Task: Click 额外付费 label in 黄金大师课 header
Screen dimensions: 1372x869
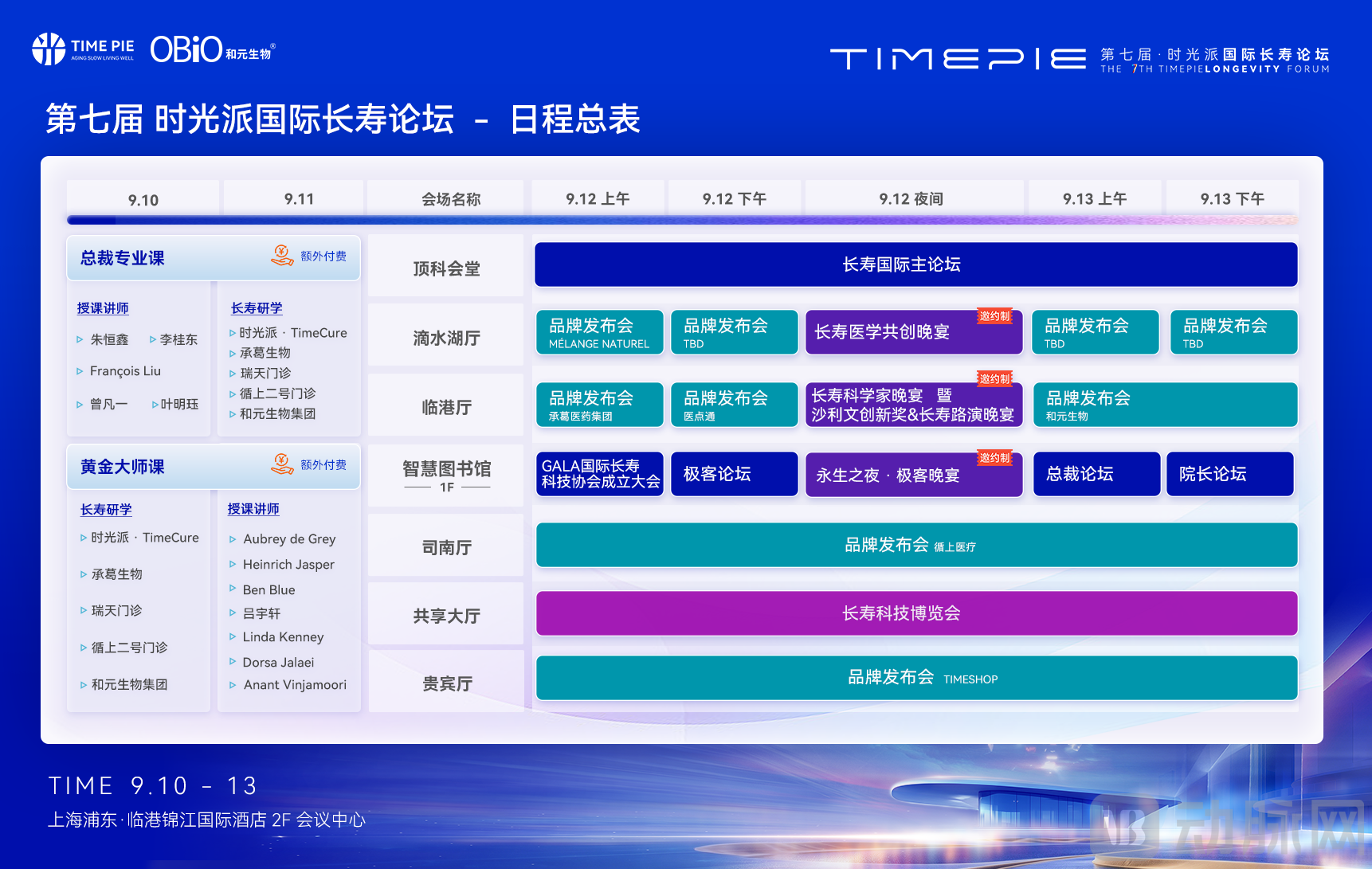Action: (x=323, y=465)
